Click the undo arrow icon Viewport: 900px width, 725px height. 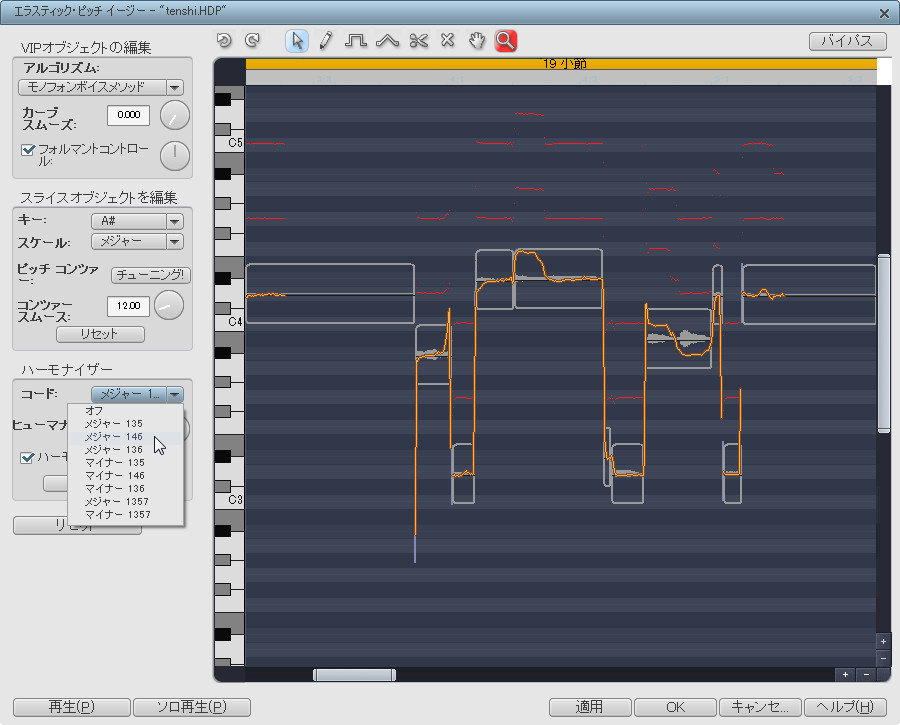point(224,40)
